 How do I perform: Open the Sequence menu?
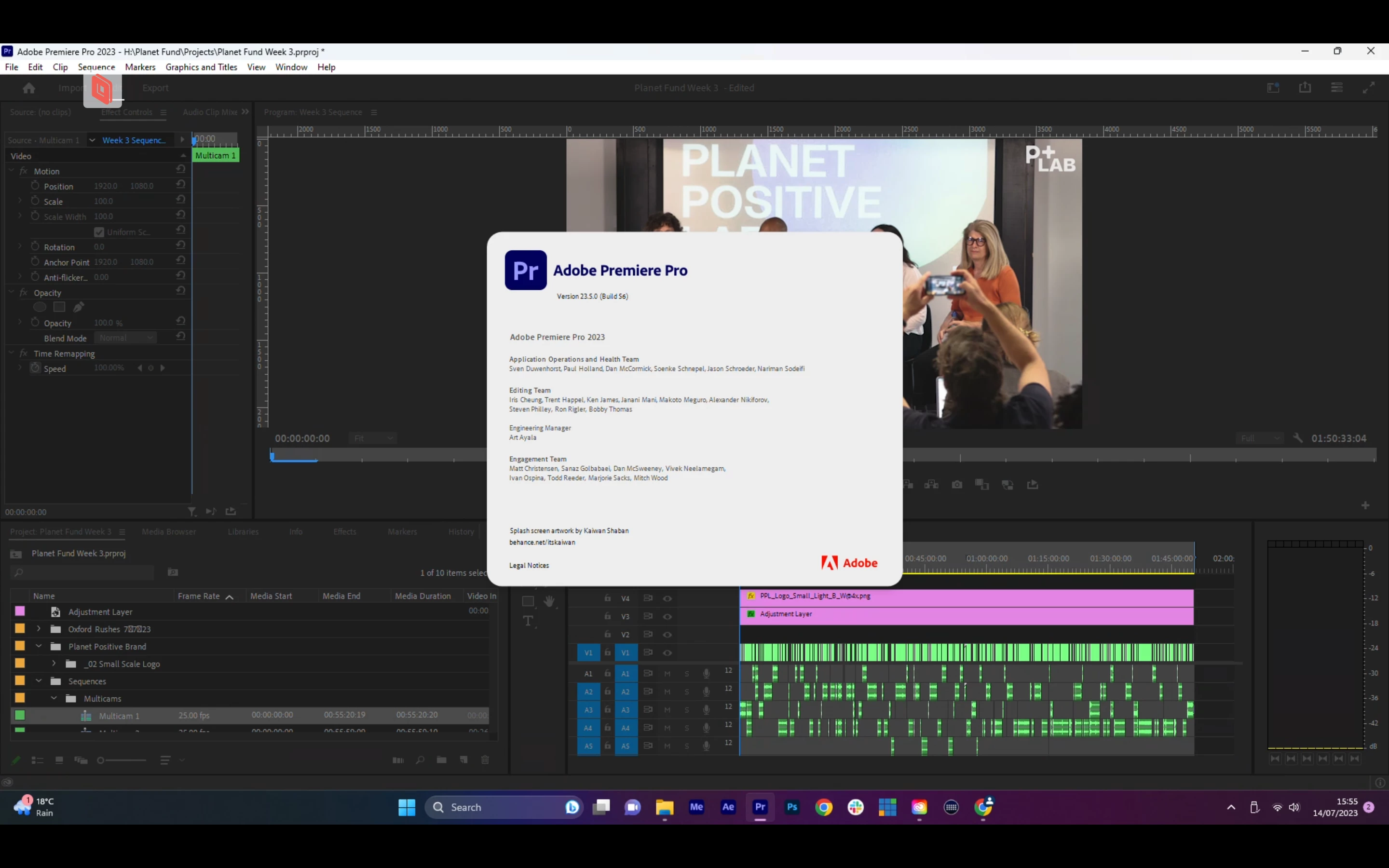tap(96, 67)
